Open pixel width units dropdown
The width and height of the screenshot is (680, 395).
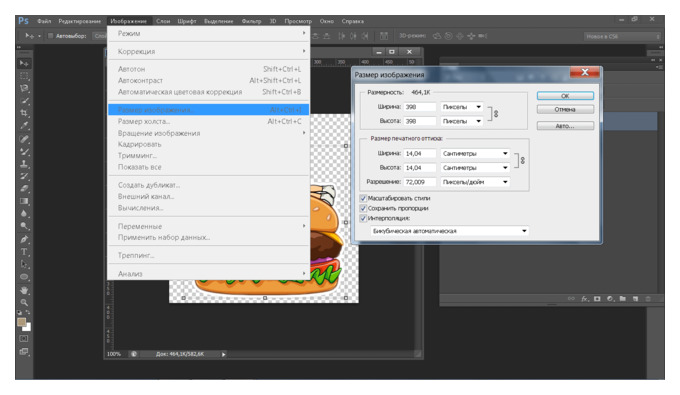click(x=462, y=107)
